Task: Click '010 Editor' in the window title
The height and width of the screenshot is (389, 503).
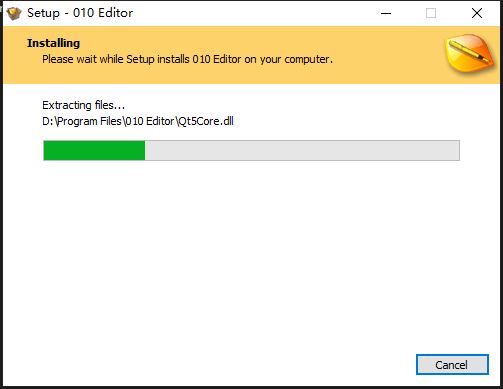Action: 103,13
